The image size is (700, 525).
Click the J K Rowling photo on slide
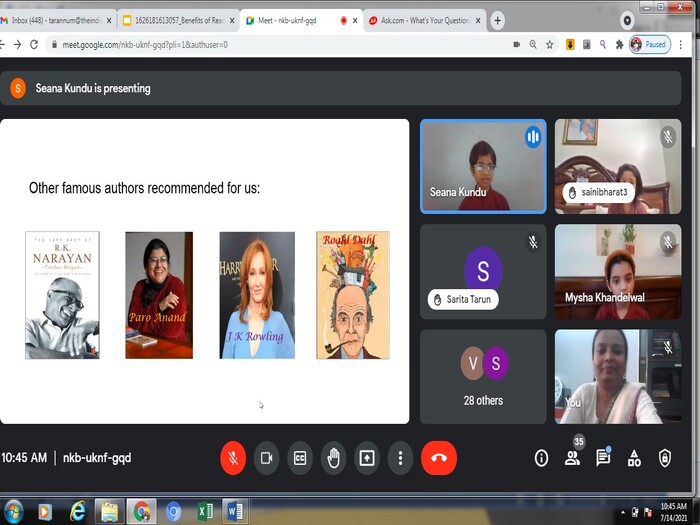click(257, 295)
